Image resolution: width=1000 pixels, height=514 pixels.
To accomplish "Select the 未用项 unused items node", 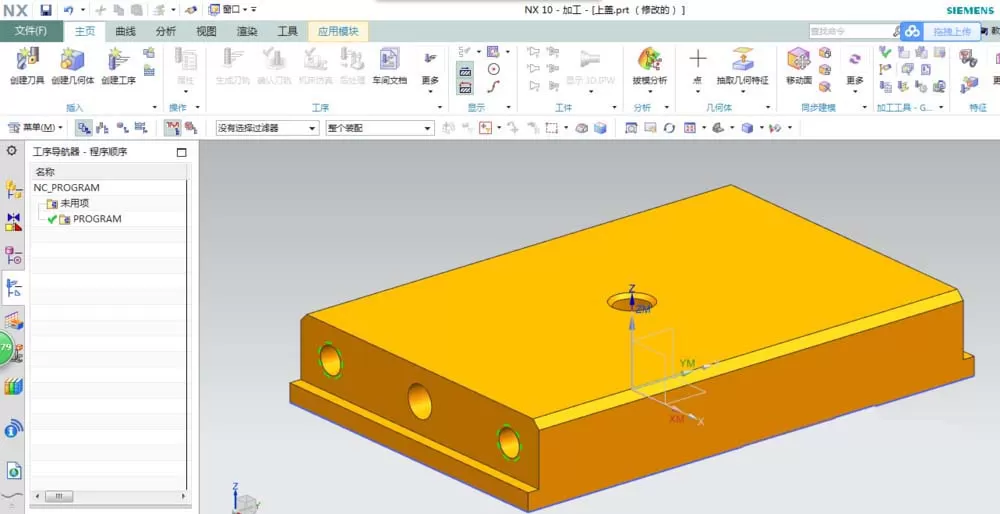I will (74, 203).
